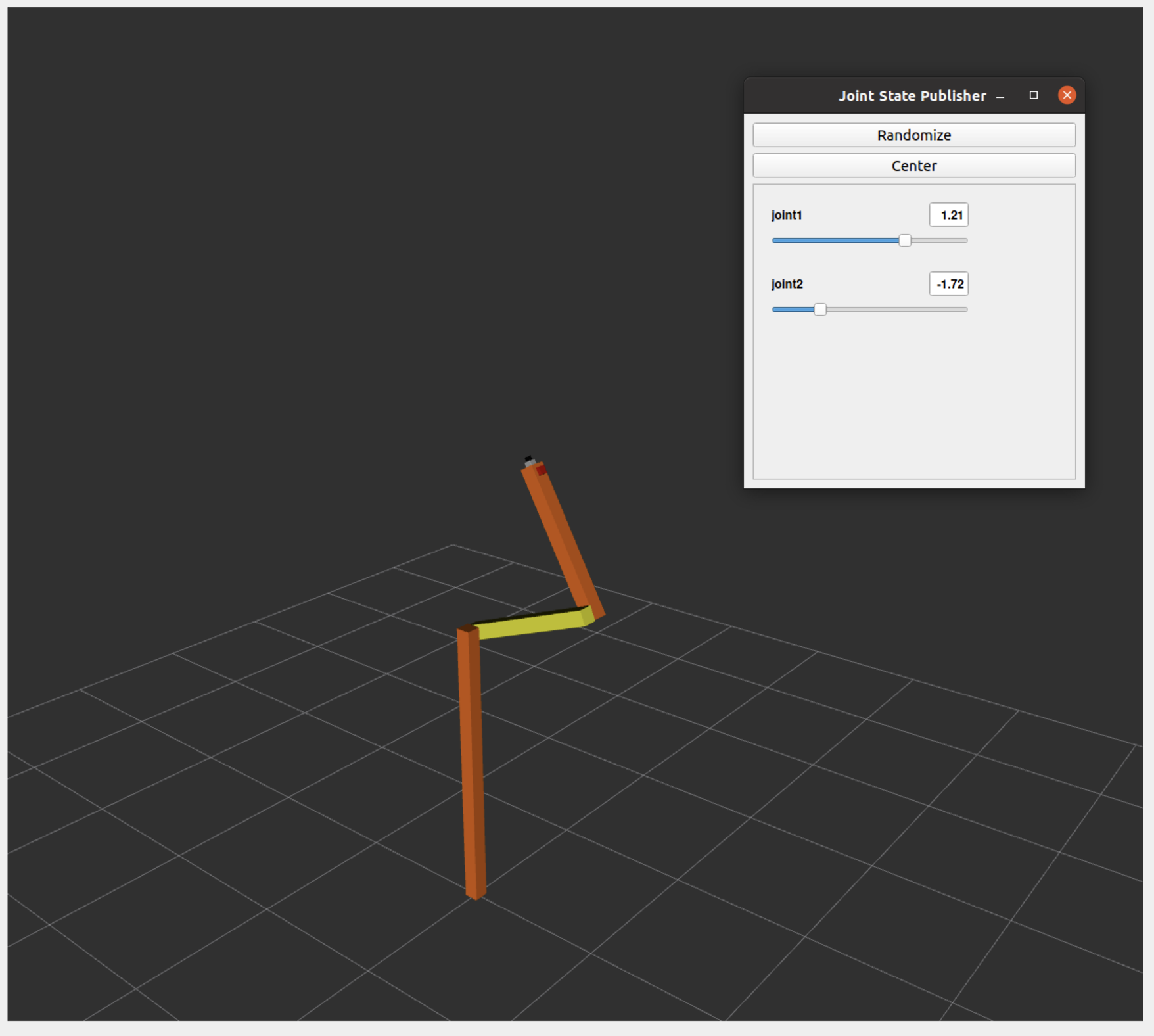Image resolution: width=1154 pixels, height=1036 pixels.
Task: Click the Randomize button
Action: pos(913,135)
